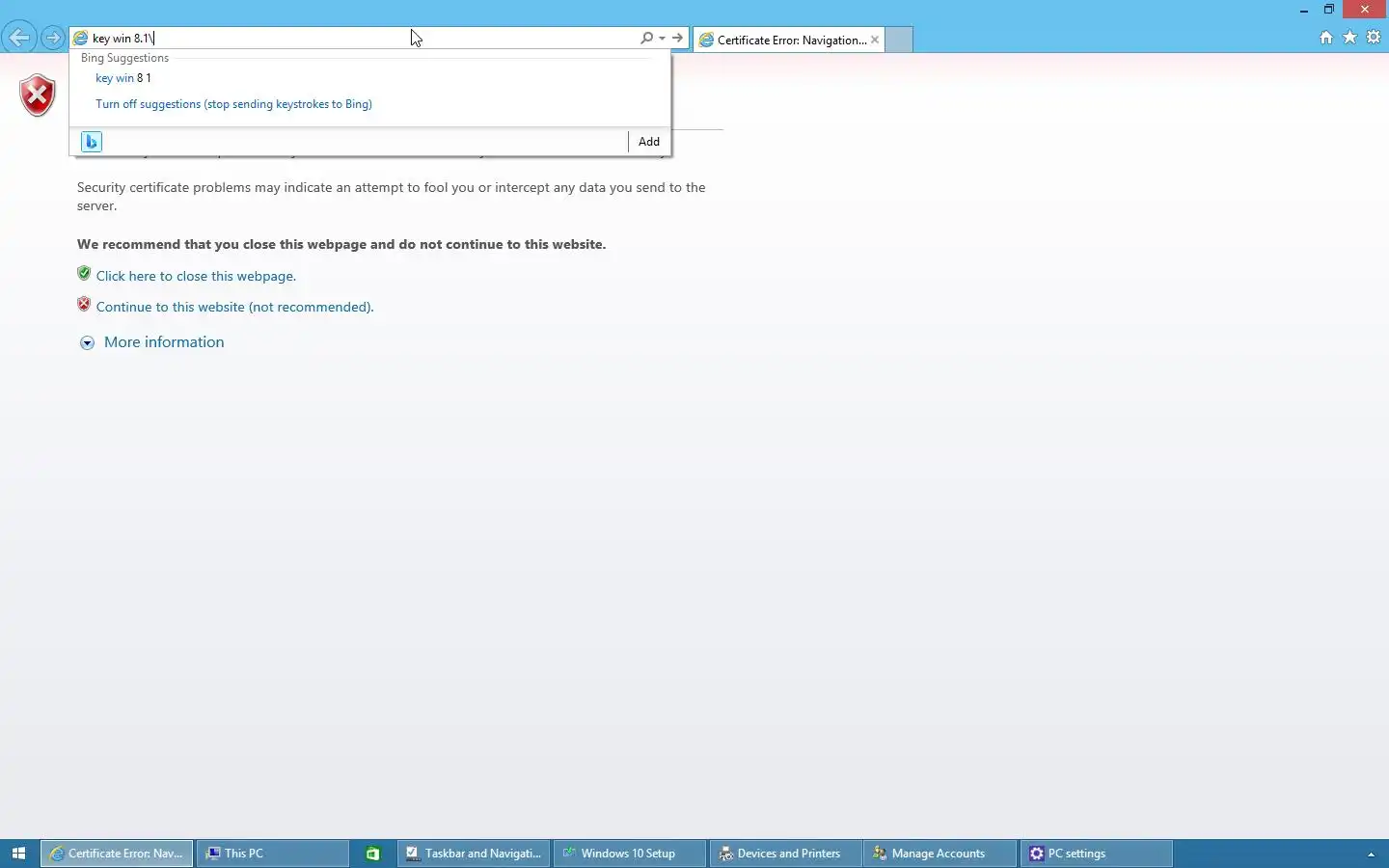Viewport: 1389px width, 868px height.
Task: Click Add search provider button
Action: pos(649,142)
